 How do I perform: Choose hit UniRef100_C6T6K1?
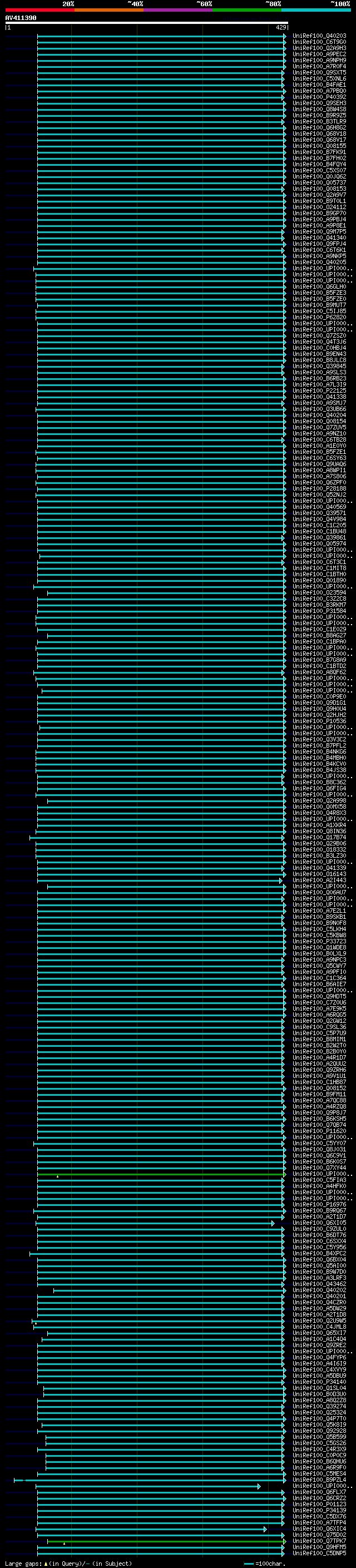319,250
